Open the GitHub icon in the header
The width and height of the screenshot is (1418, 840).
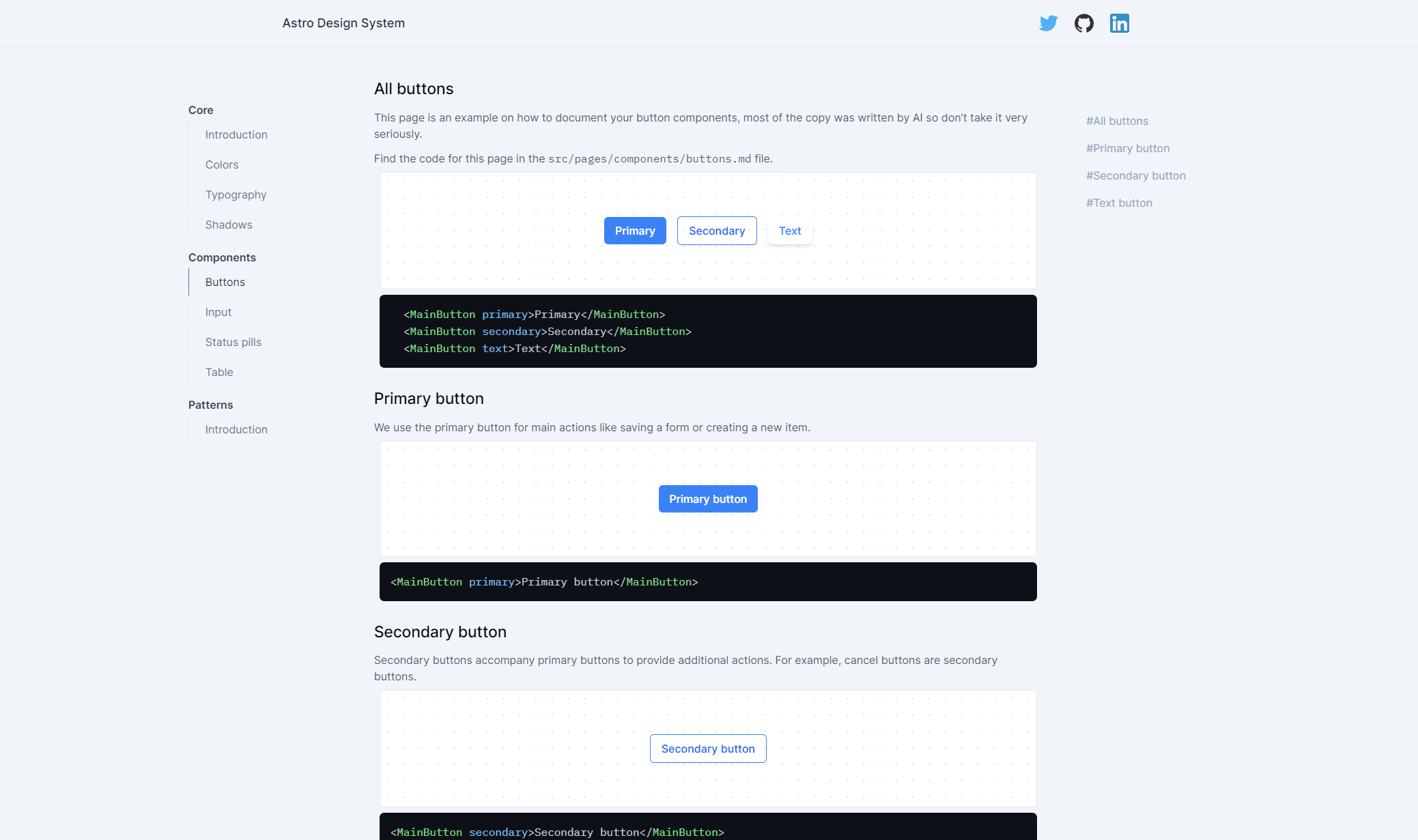(1083, 23)
